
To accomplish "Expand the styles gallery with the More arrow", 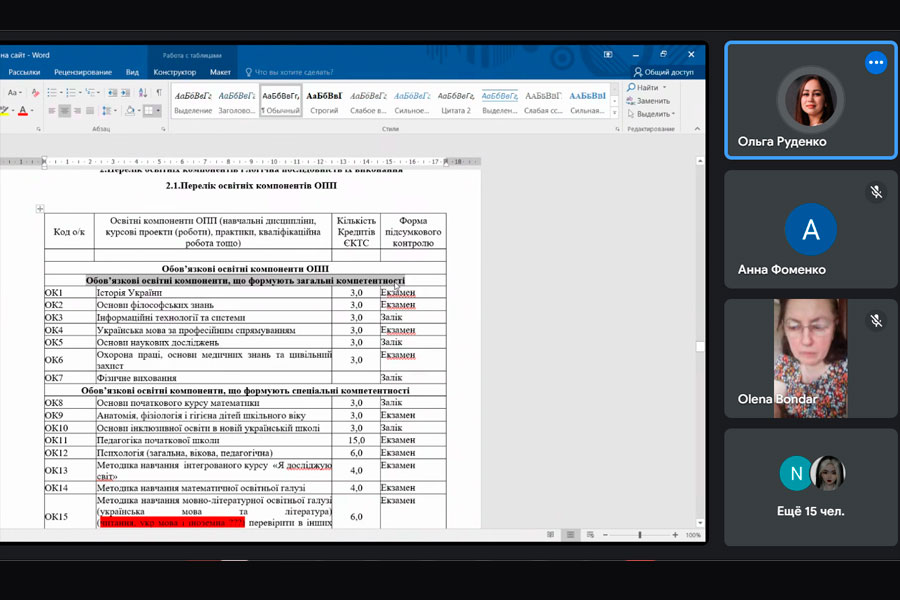I will coord(615,112).
